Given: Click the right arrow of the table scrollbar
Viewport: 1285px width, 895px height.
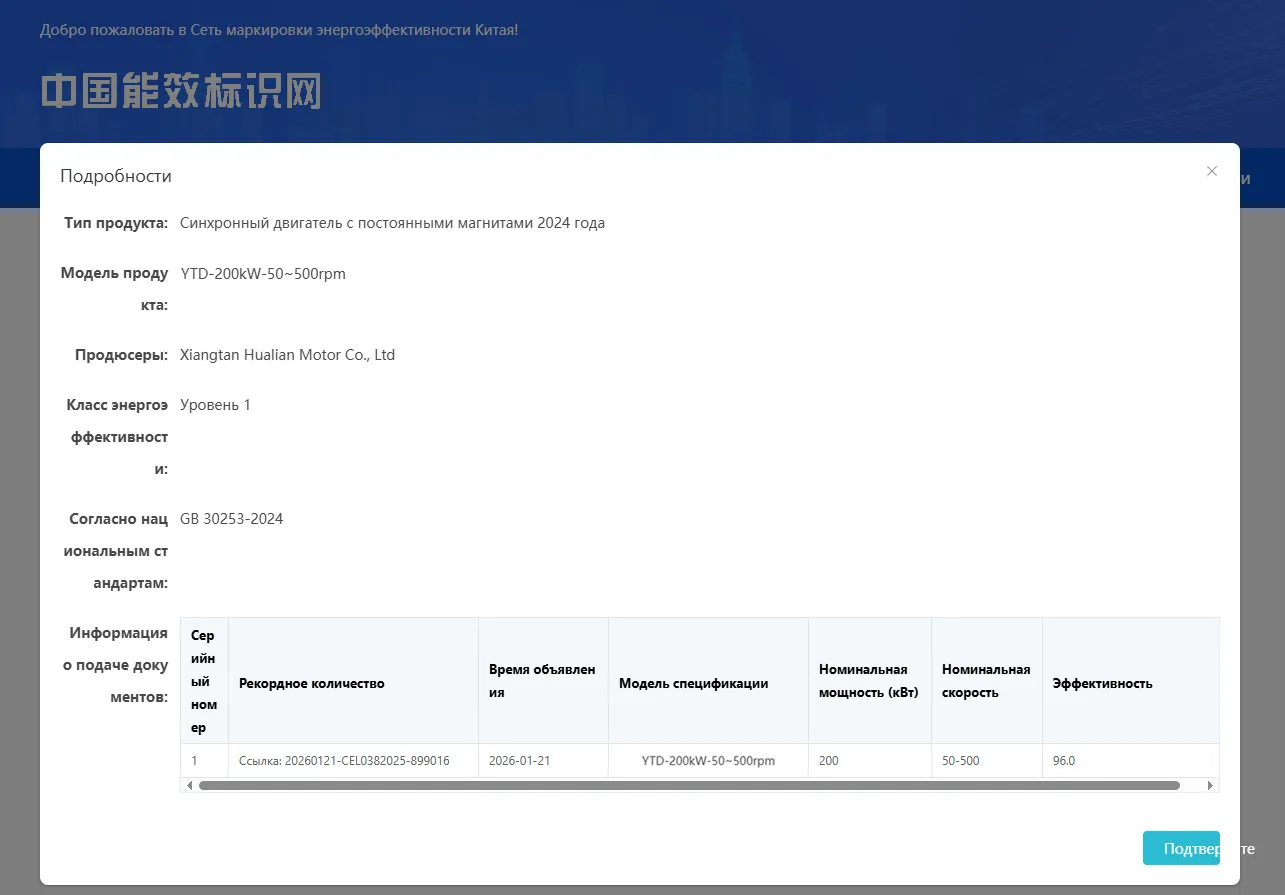Looking at the screenshot, I should pos(1210,785).
